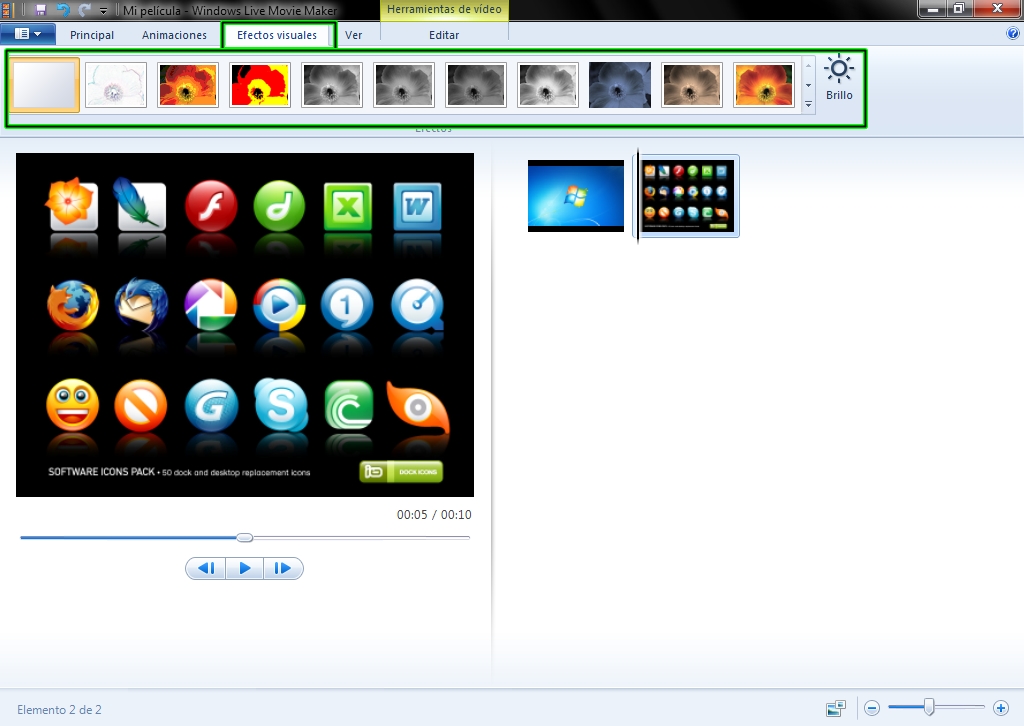Screen dimensions: 1024x726
Task: Select the Efectos visuales tab
Action: click(278, 35)
